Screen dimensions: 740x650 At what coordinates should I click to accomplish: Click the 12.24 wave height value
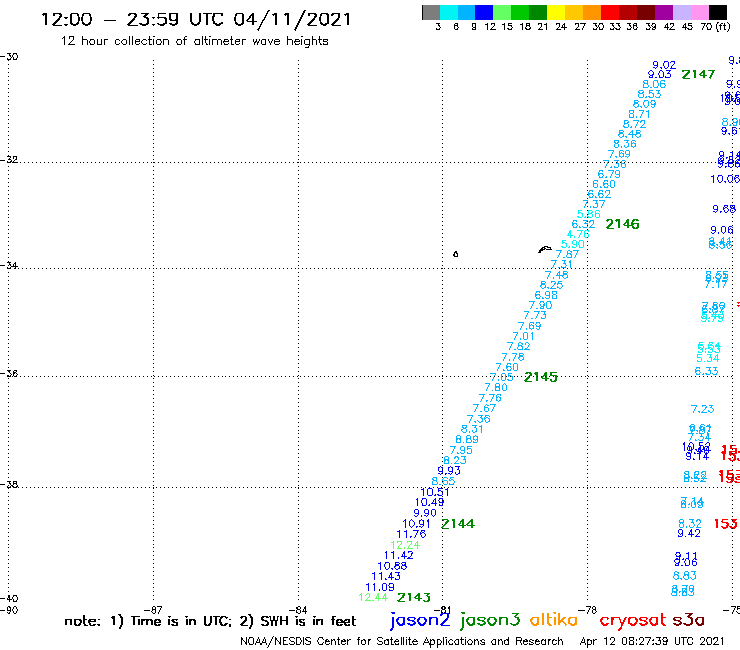(x=405, y=545)
